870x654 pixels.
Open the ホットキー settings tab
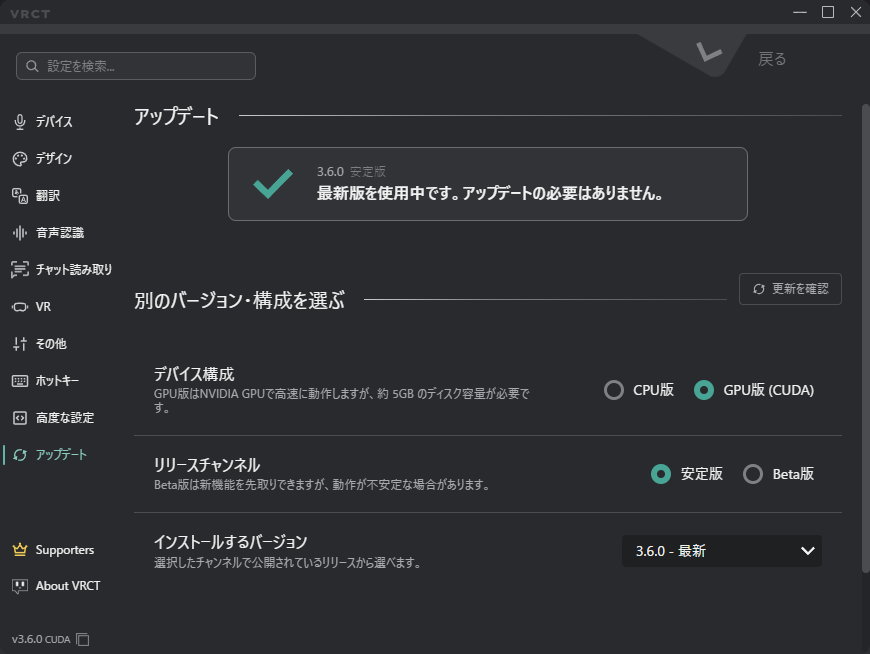(x=57, y=381)
